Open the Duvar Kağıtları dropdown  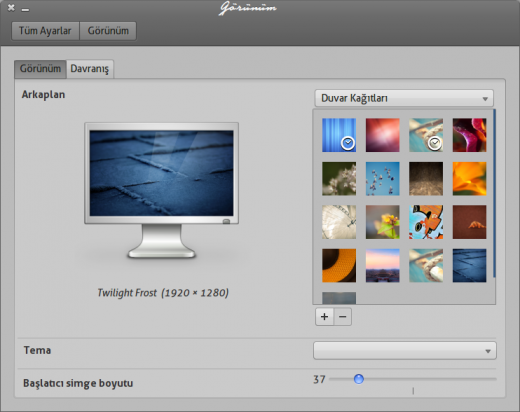[x=404, y=98]
